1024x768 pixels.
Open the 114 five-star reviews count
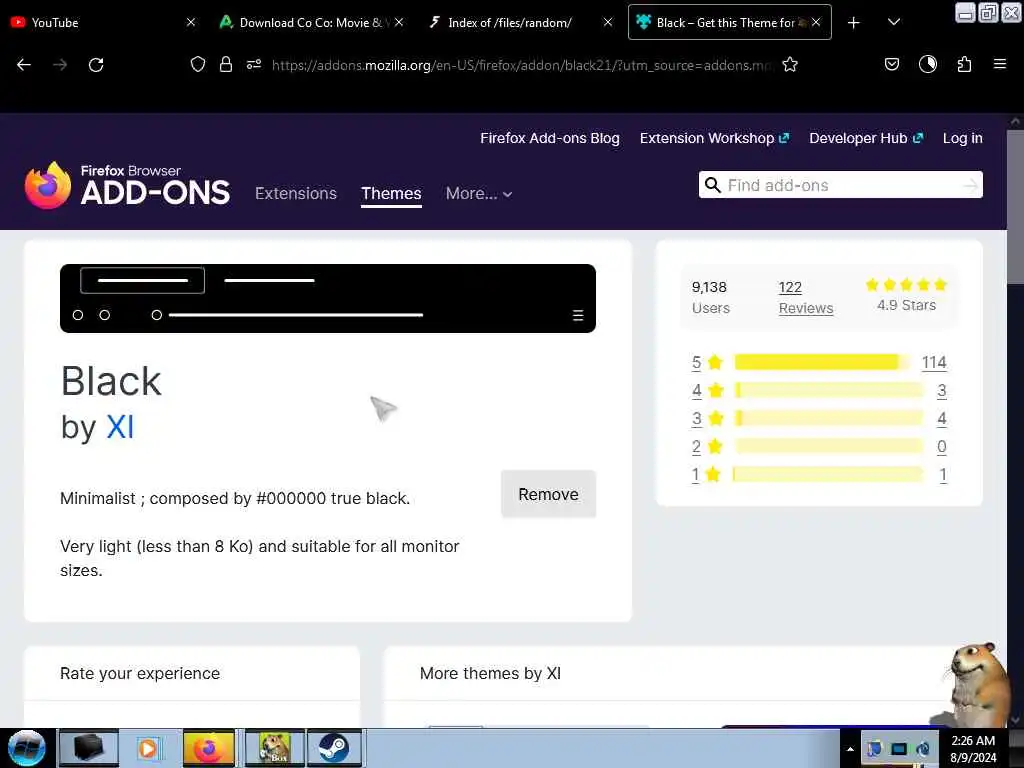(x=934, y=362)
